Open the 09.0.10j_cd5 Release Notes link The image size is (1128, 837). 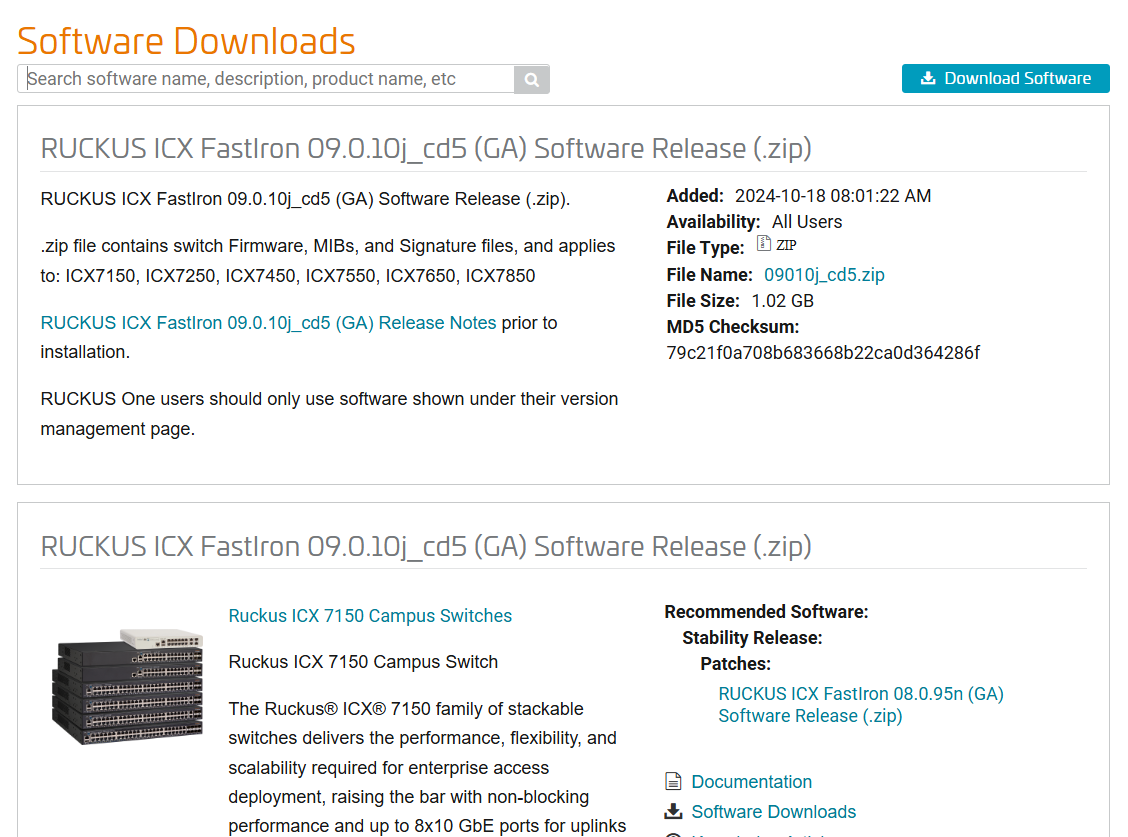point(268,322)
